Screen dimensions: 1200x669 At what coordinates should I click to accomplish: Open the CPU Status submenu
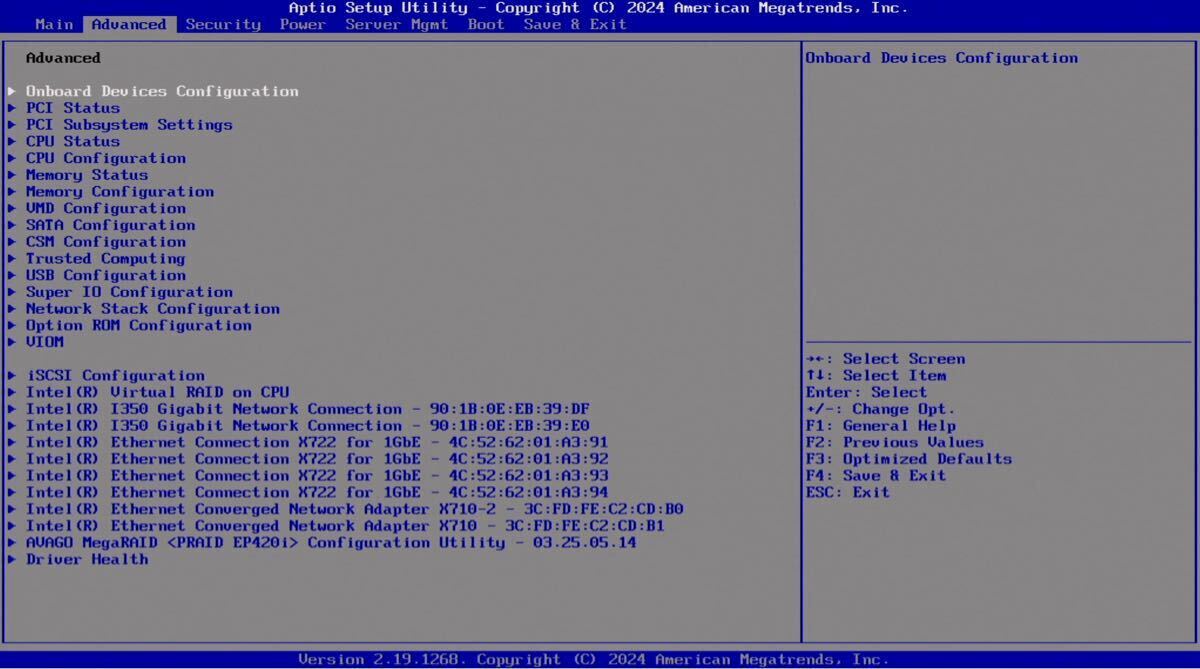click(x=73, y=141)
